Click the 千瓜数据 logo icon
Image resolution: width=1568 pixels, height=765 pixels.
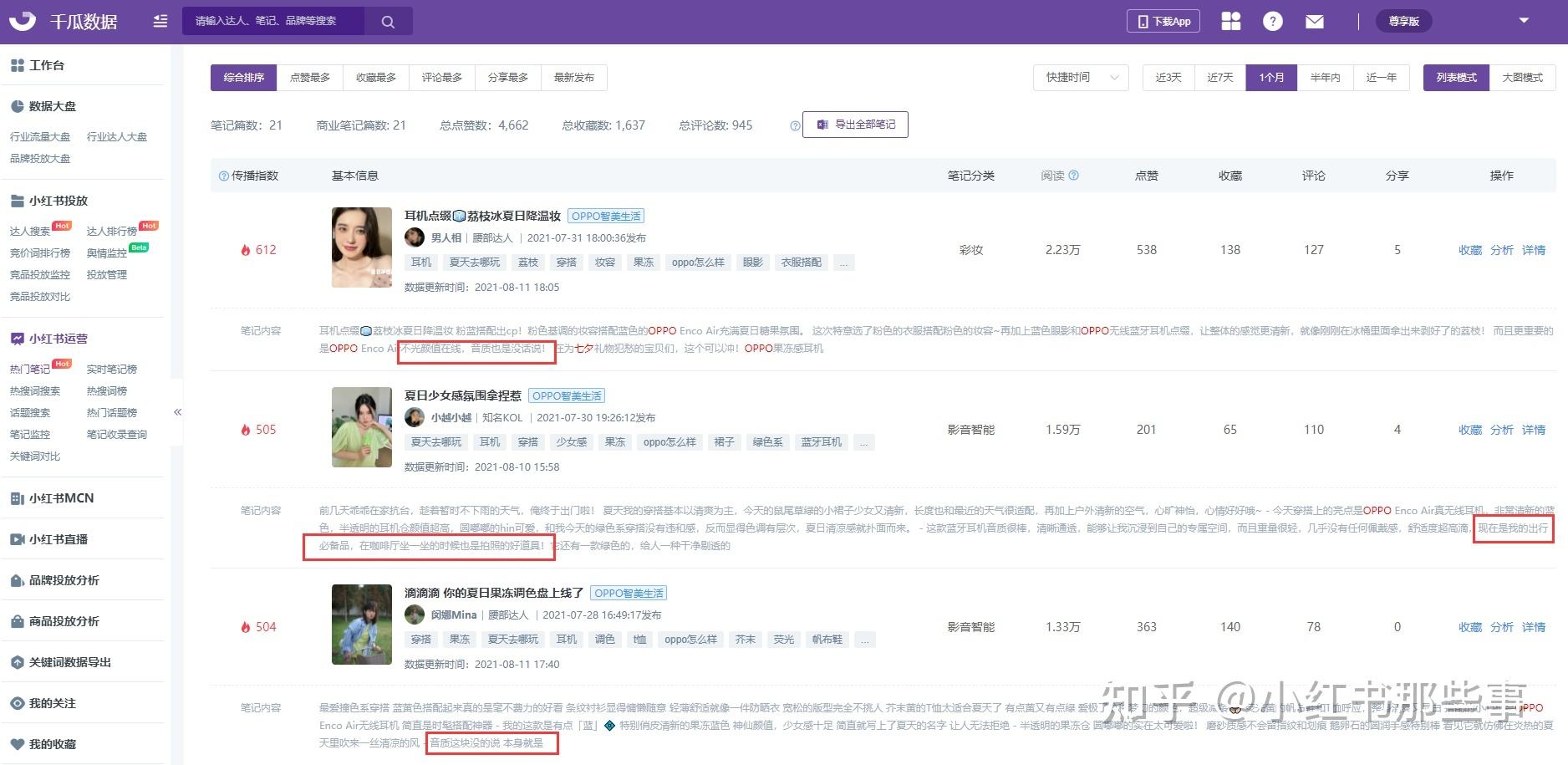click(x=23, y=21)
